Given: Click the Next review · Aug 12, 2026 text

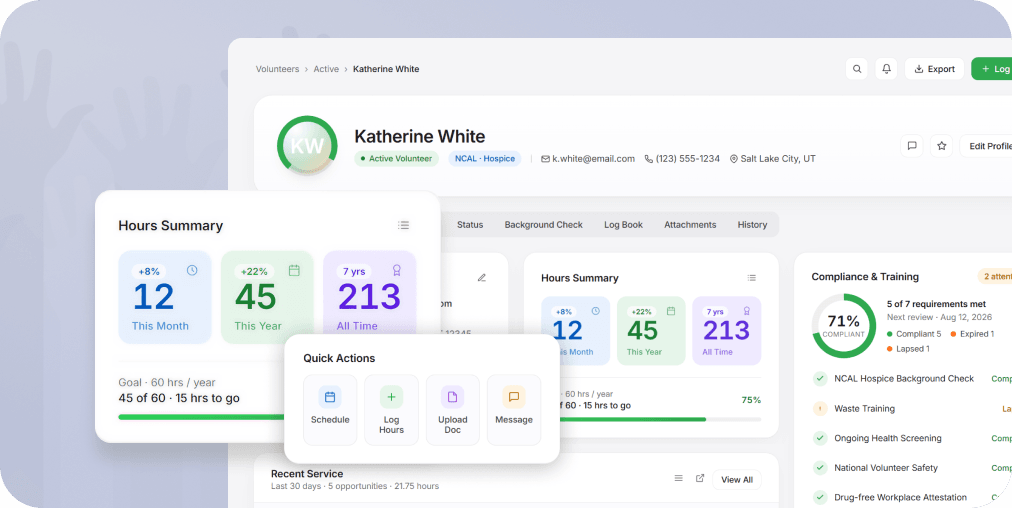Looking at the screenshot, I should pos(940,317).
